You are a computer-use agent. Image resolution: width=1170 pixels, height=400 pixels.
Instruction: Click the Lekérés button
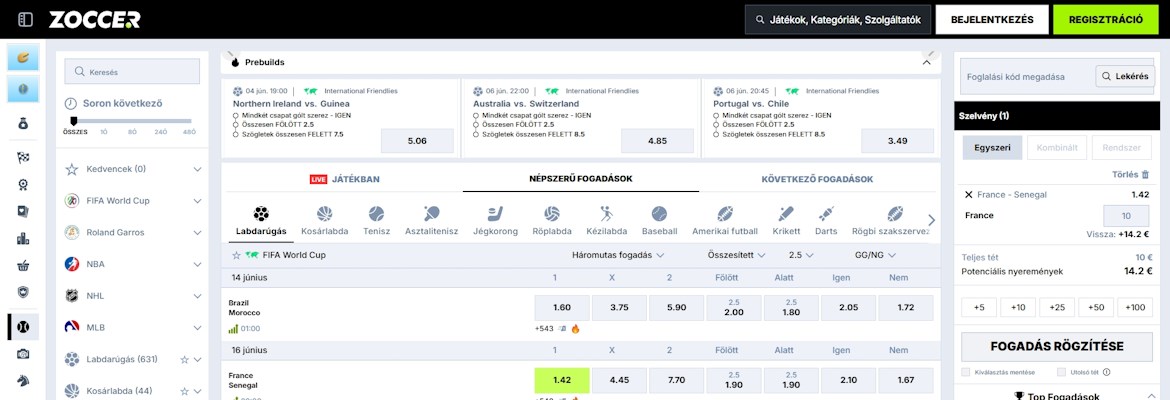point(1124,76)
